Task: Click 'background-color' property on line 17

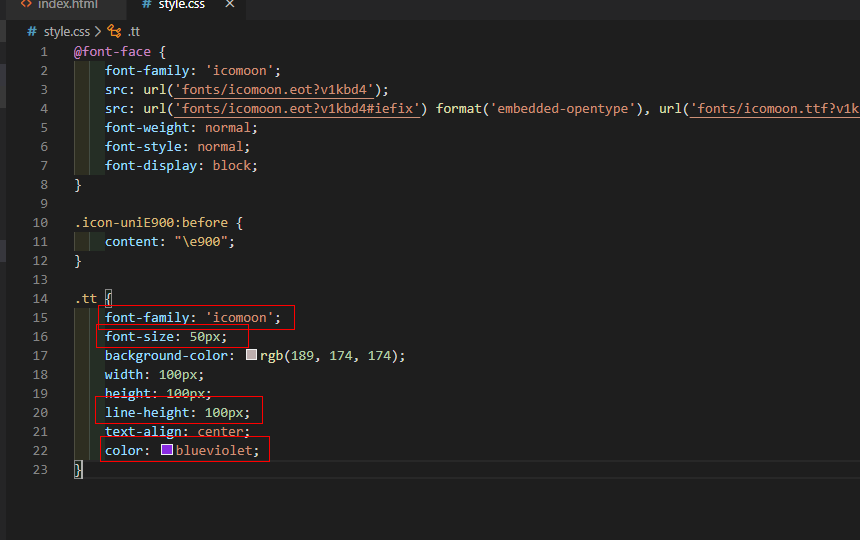Action: tap(166, 356)
